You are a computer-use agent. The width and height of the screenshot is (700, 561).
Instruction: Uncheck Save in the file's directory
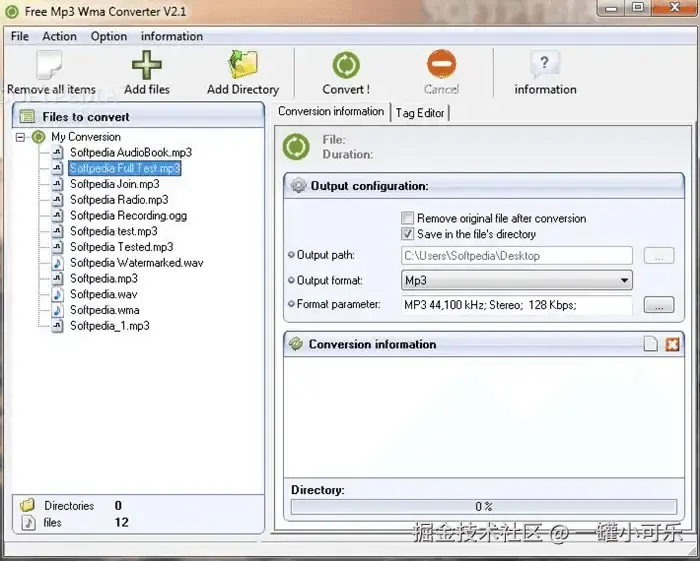407,234
